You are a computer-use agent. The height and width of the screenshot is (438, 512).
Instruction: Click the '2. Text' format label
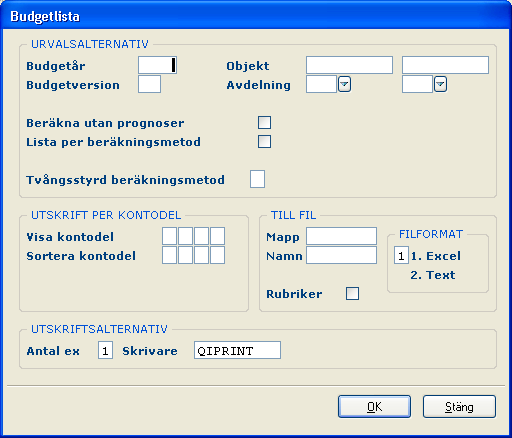(x=433, y=275)
